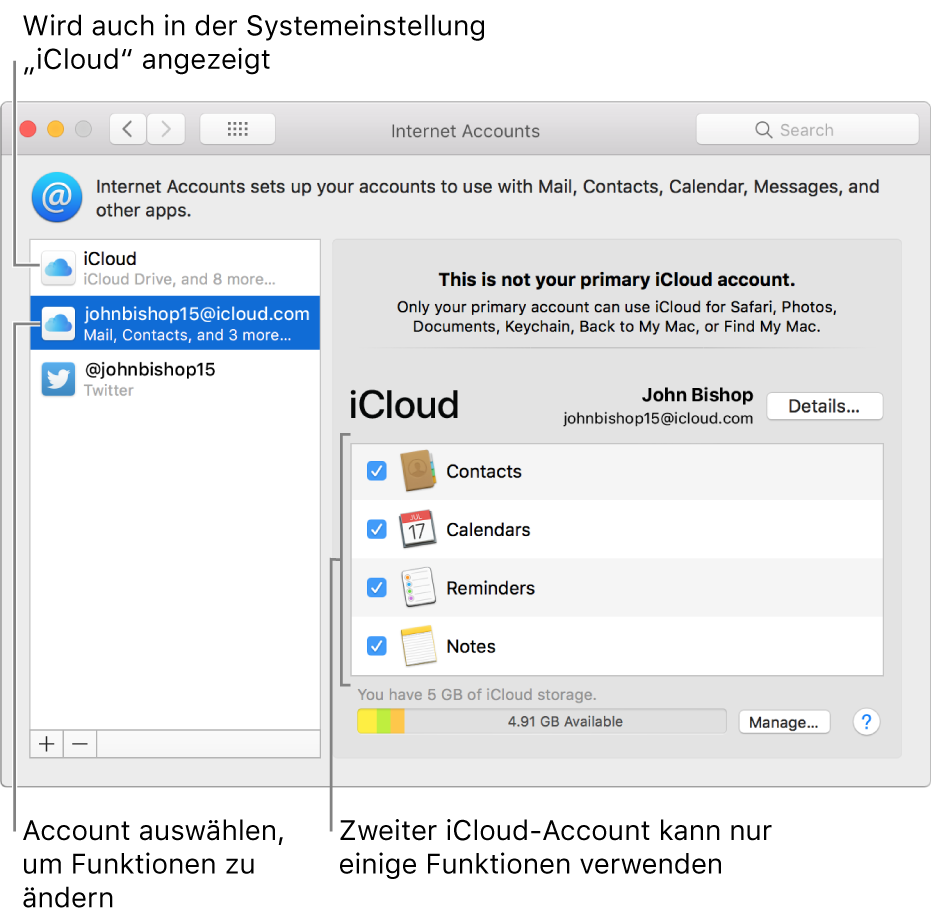931x918 pixels.
Task: Click the Notes notepad icon
Action: pos(418,645)
